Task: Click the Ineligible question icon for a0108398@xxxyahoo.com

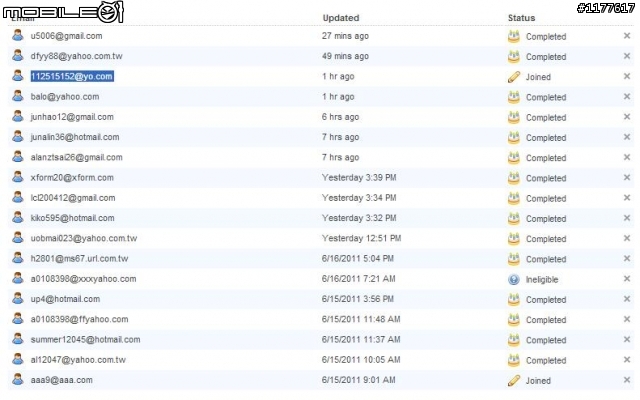Action: pyautogui.click(x=513, y=279)
